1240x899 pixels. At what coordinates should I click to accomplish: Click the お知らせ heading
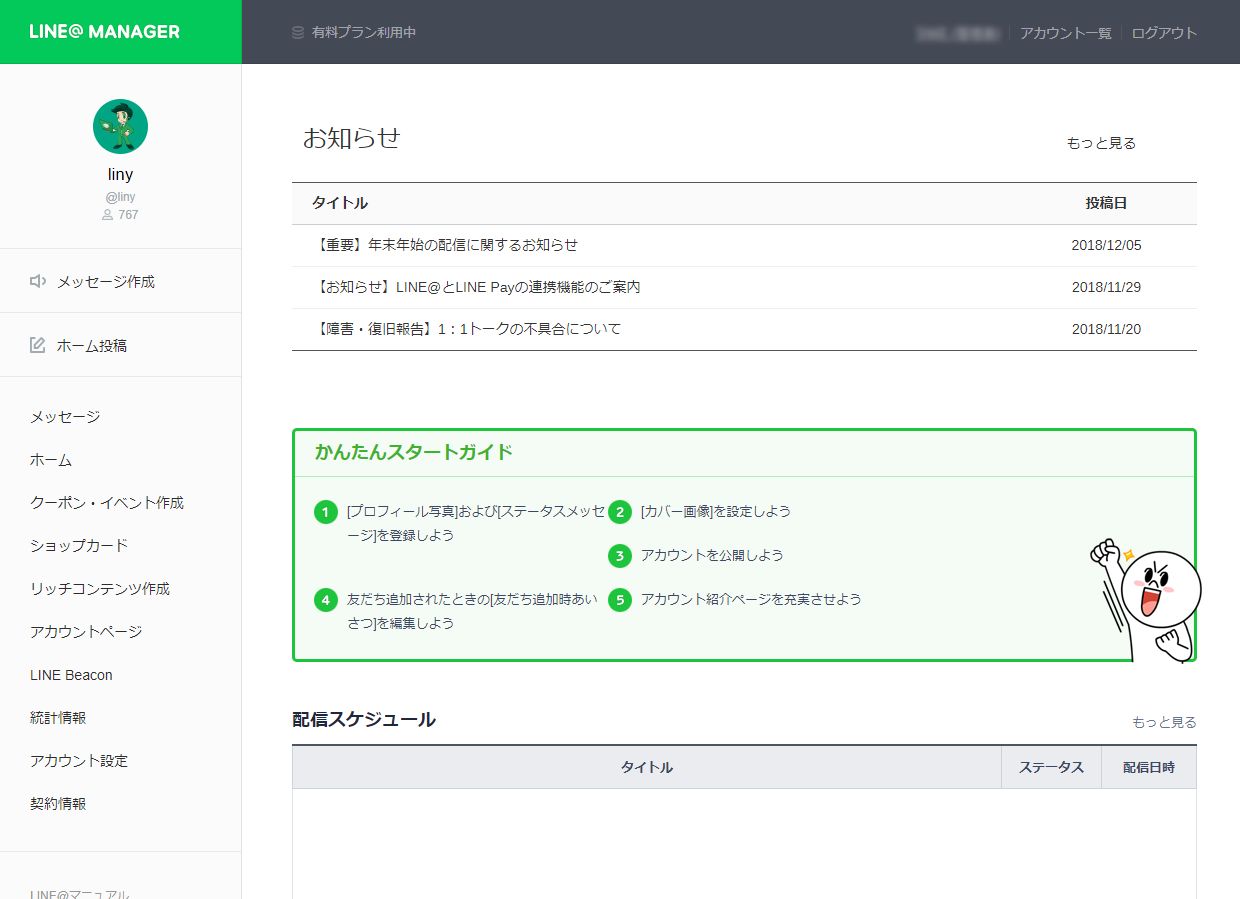(352, 138)
